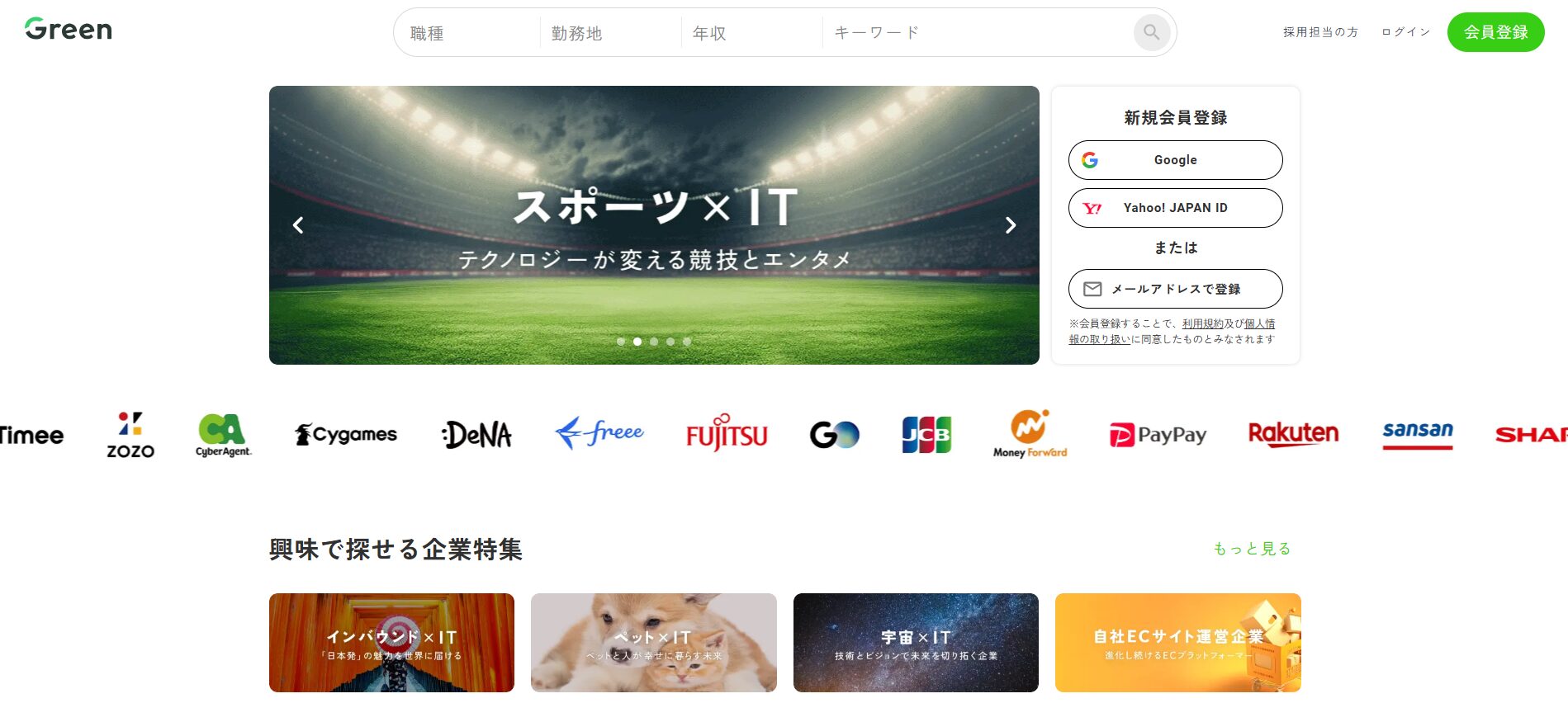The image size is (1568, 703).
Task: Click the キーワード search input field
Action: pyautogui.click(x=978, y=33)
